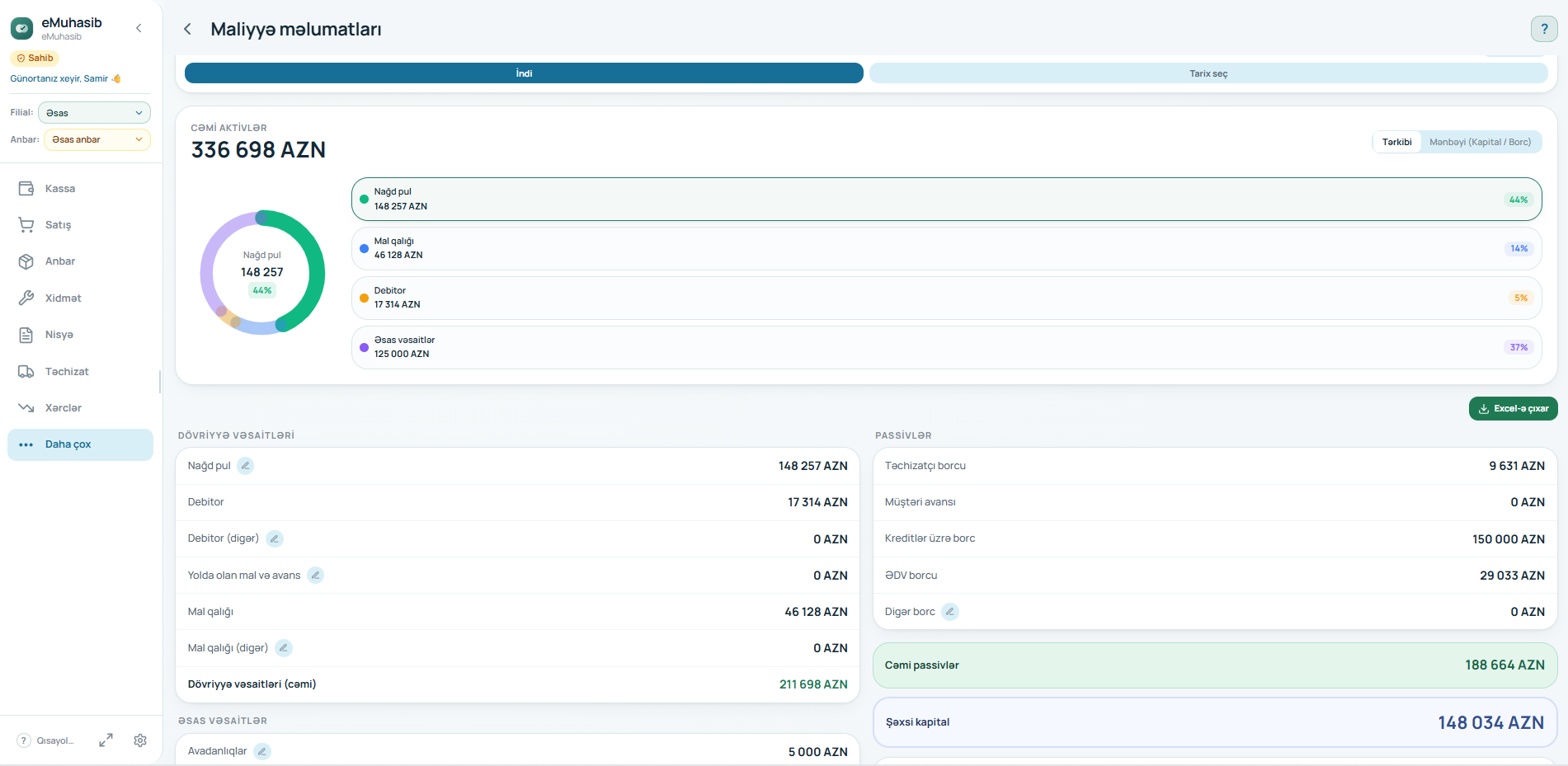Open the Anbar dropdown showing Əsas anbar
Image resolution: width=1568 pixels, height=766 pixels.
97,139
